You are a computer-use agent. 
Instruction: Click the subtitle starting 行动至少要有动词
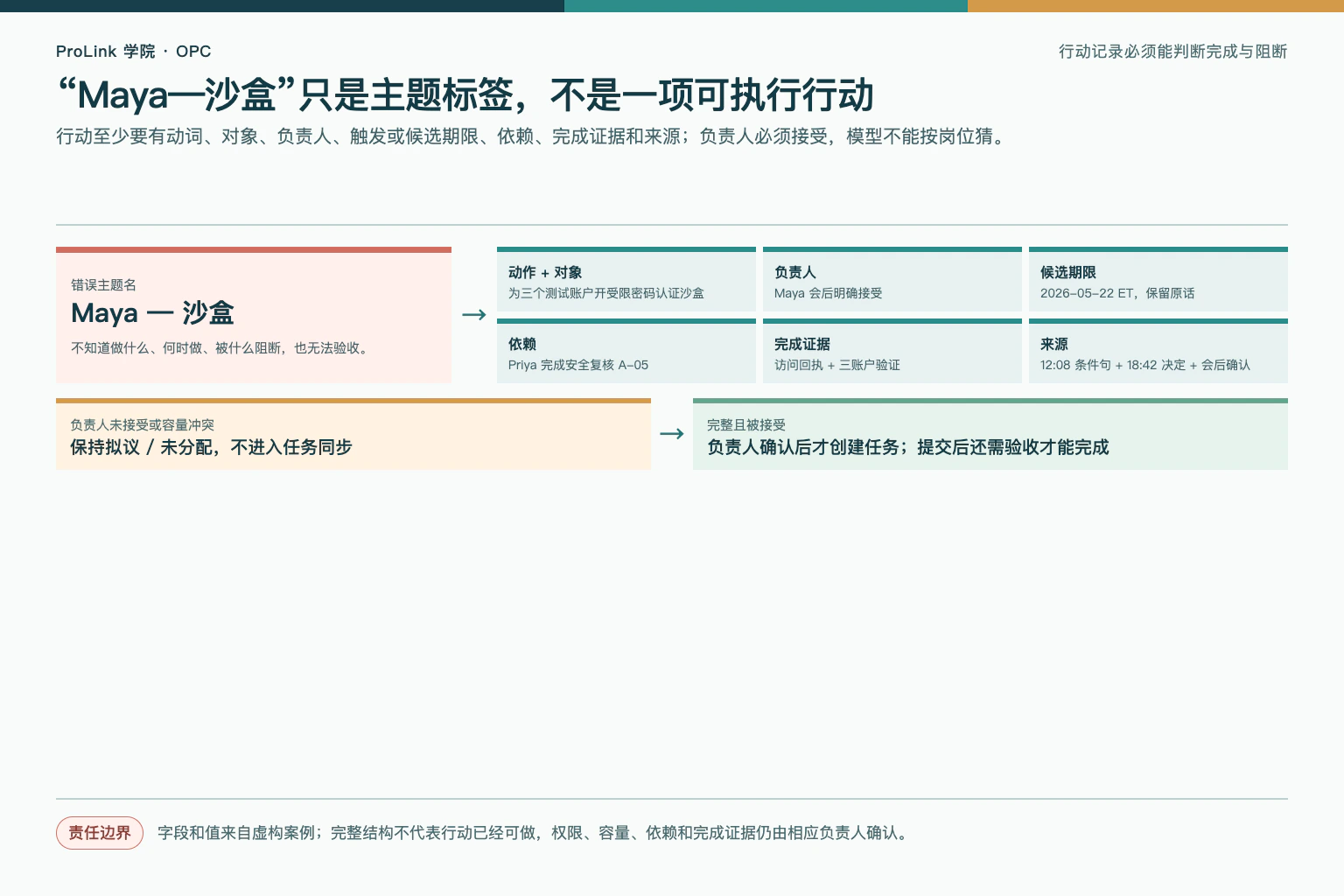[x=533, y=136]
